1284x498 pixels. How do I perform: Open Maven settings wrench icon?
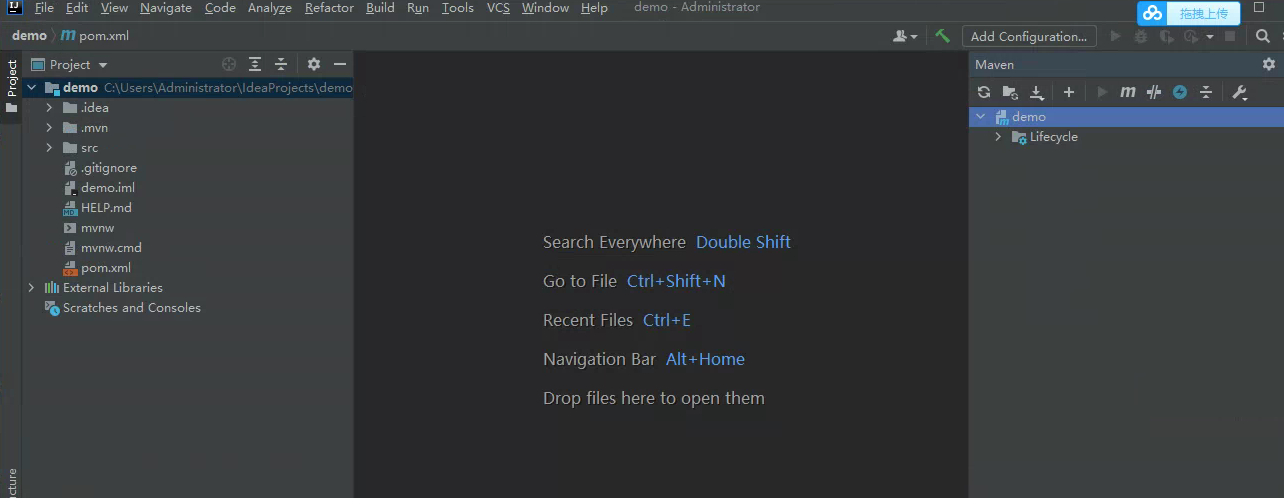click(1239, 92)
